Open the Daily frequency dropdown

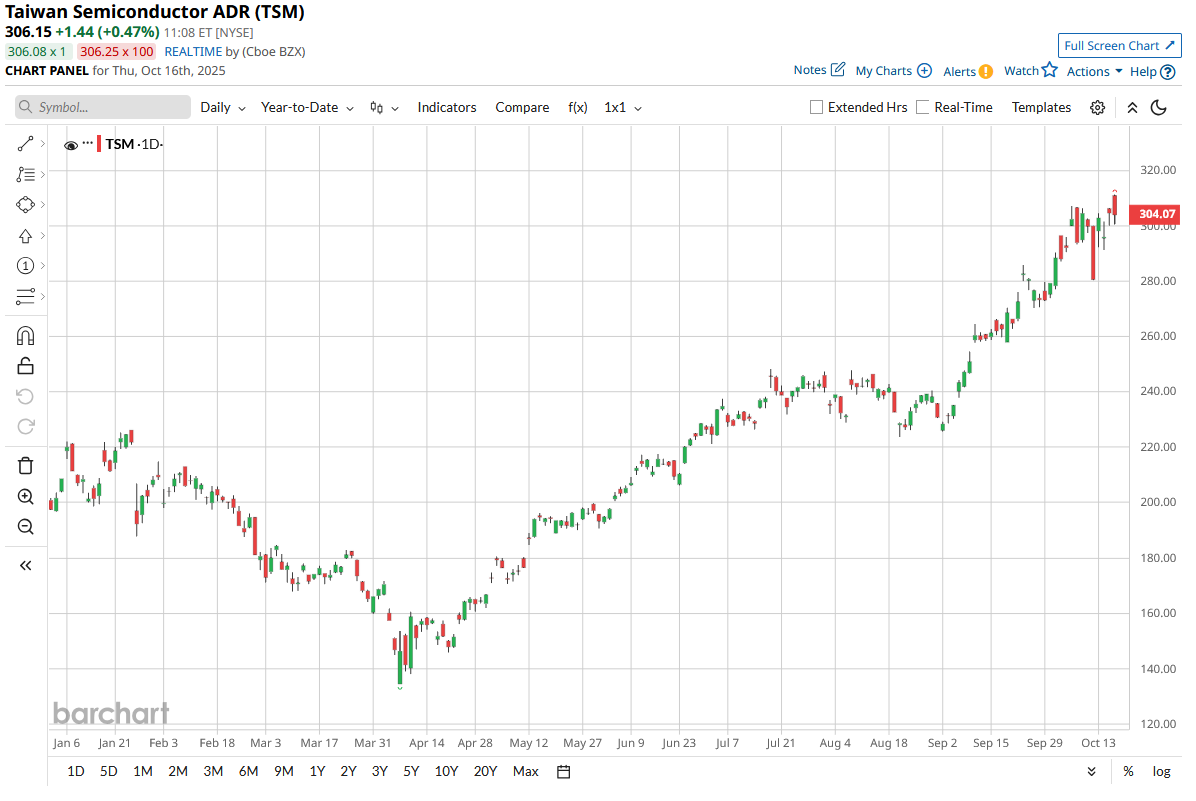(223, 108)
